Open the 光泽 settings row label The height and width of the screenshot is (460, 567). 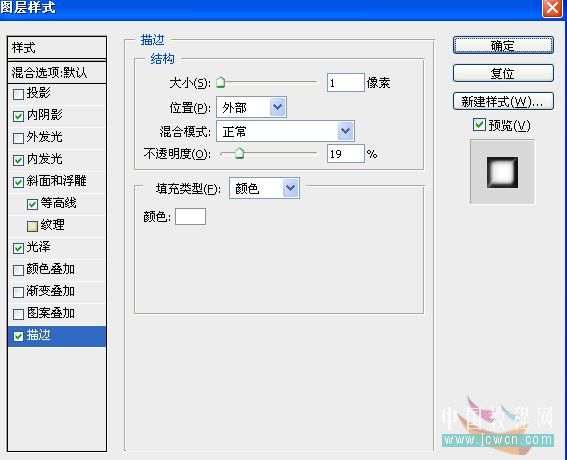pos(38,247)
